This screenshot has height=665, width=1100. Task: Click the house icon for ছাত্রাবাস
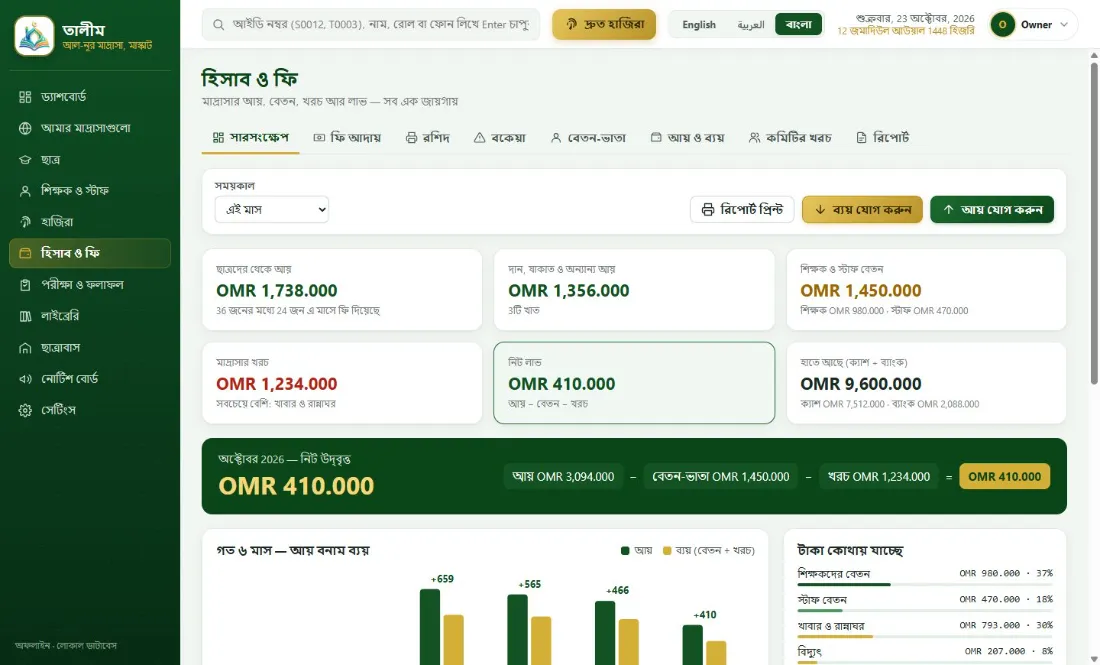25,348
